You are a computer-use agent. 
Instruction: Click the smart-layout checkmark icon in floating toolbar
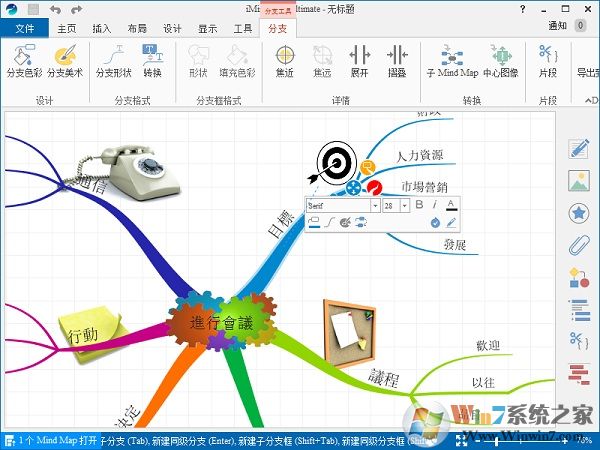point(435,223)
